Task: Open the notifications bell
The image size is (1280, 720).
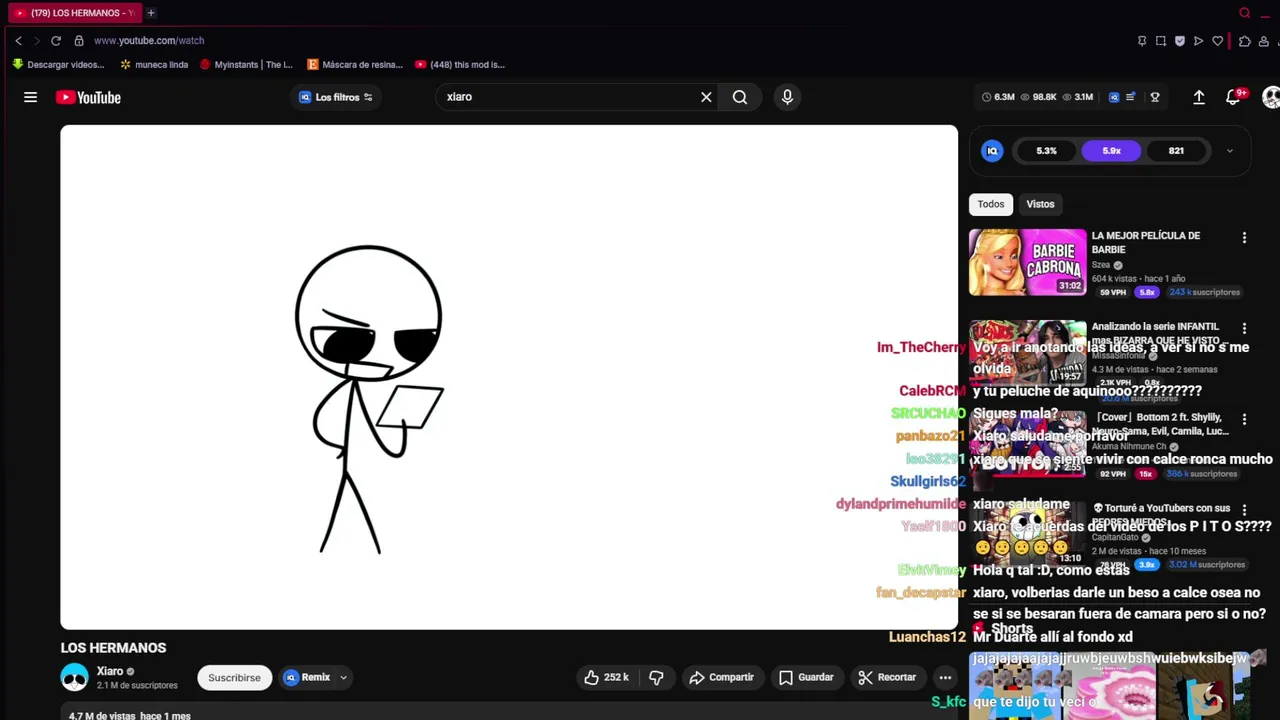Action: [1233, 97]
